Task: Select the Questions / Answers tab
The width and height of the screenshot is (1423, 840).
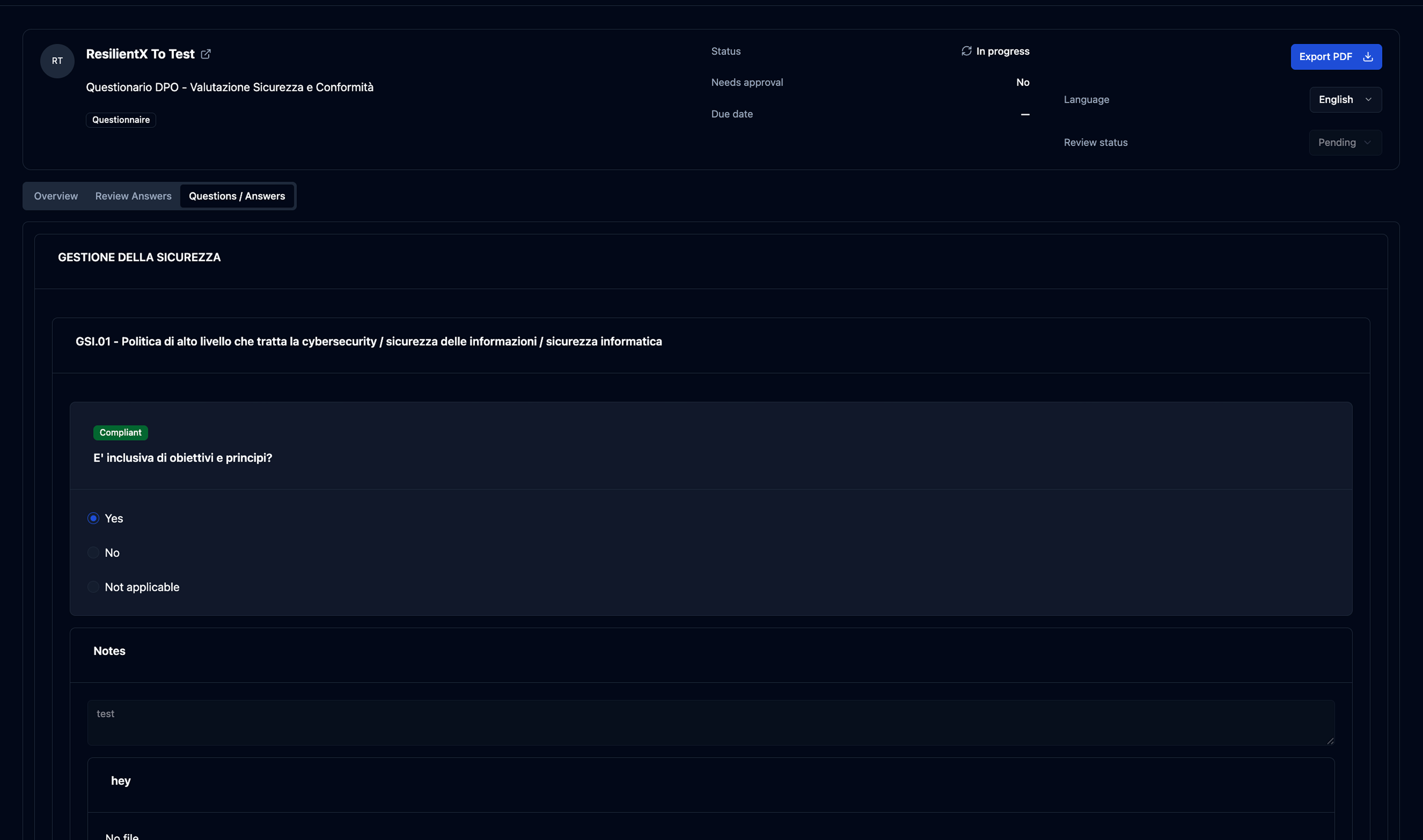Action: point(237,196)
